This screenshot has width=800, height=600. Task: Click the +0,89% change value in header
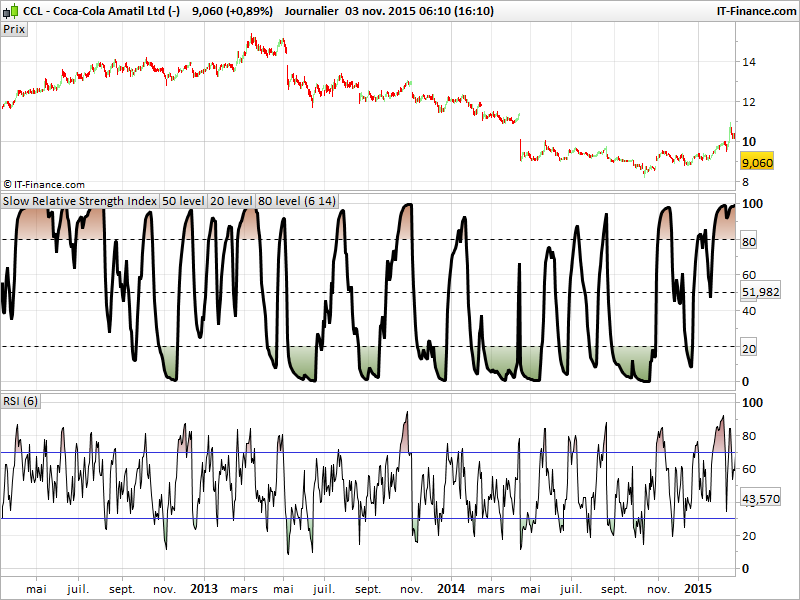pos(248,11)
